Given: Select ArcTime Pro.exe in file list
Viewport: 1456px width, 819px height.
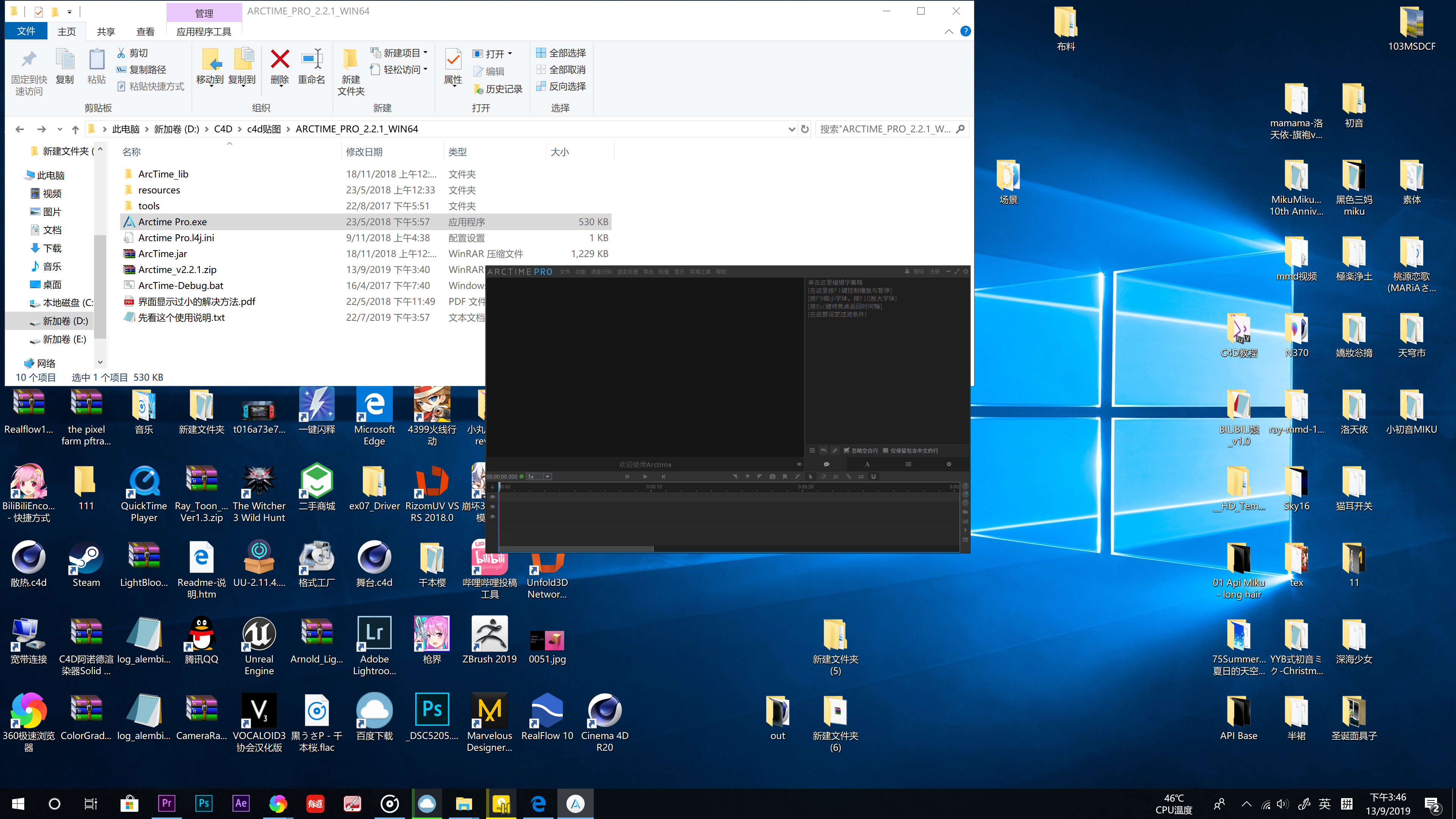Looking at the screenshot, I should click(173, 221).
